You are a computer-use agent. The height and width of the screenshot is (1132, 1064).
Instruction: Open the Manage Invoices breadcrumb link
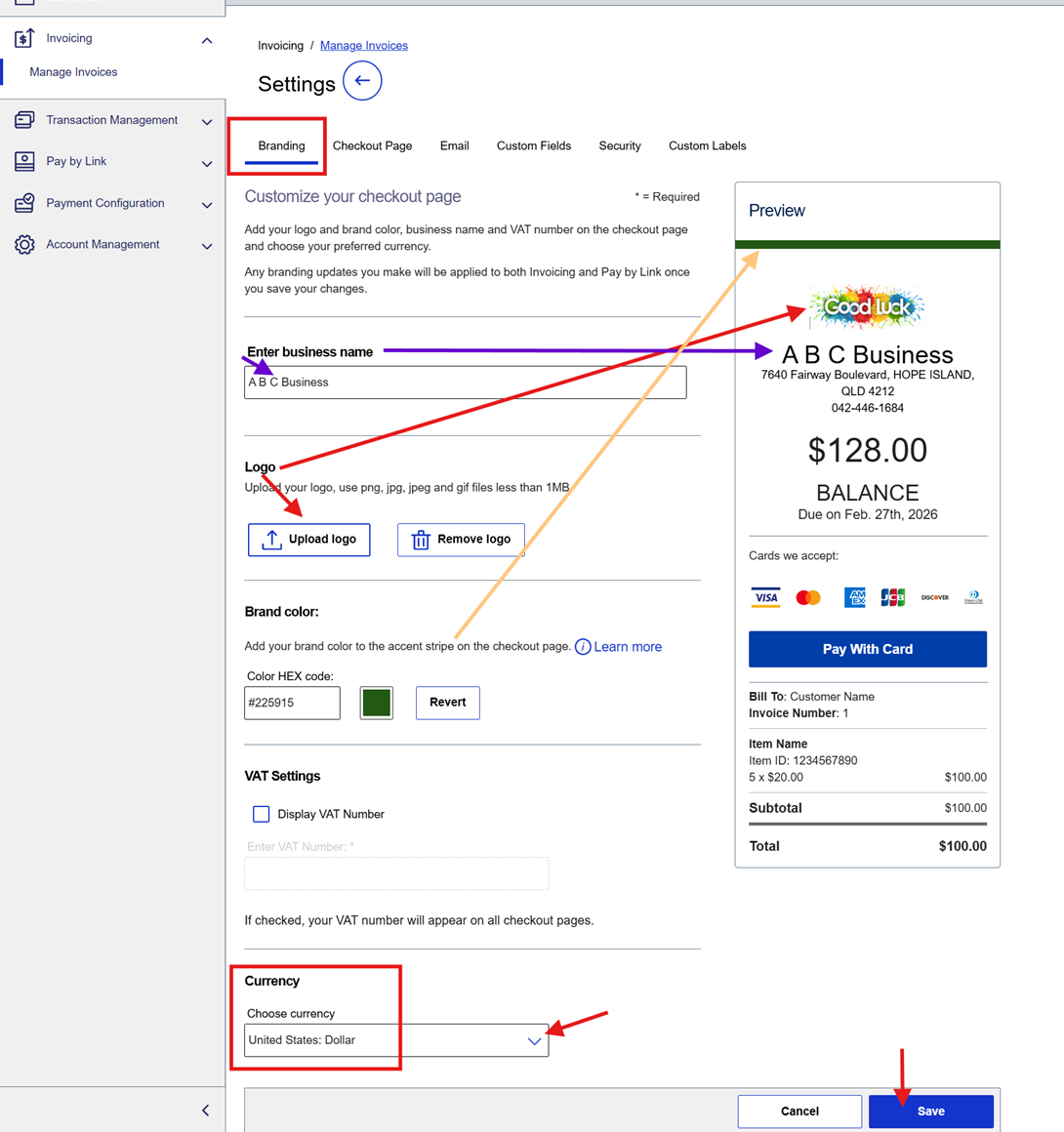(x=363, y=46)
